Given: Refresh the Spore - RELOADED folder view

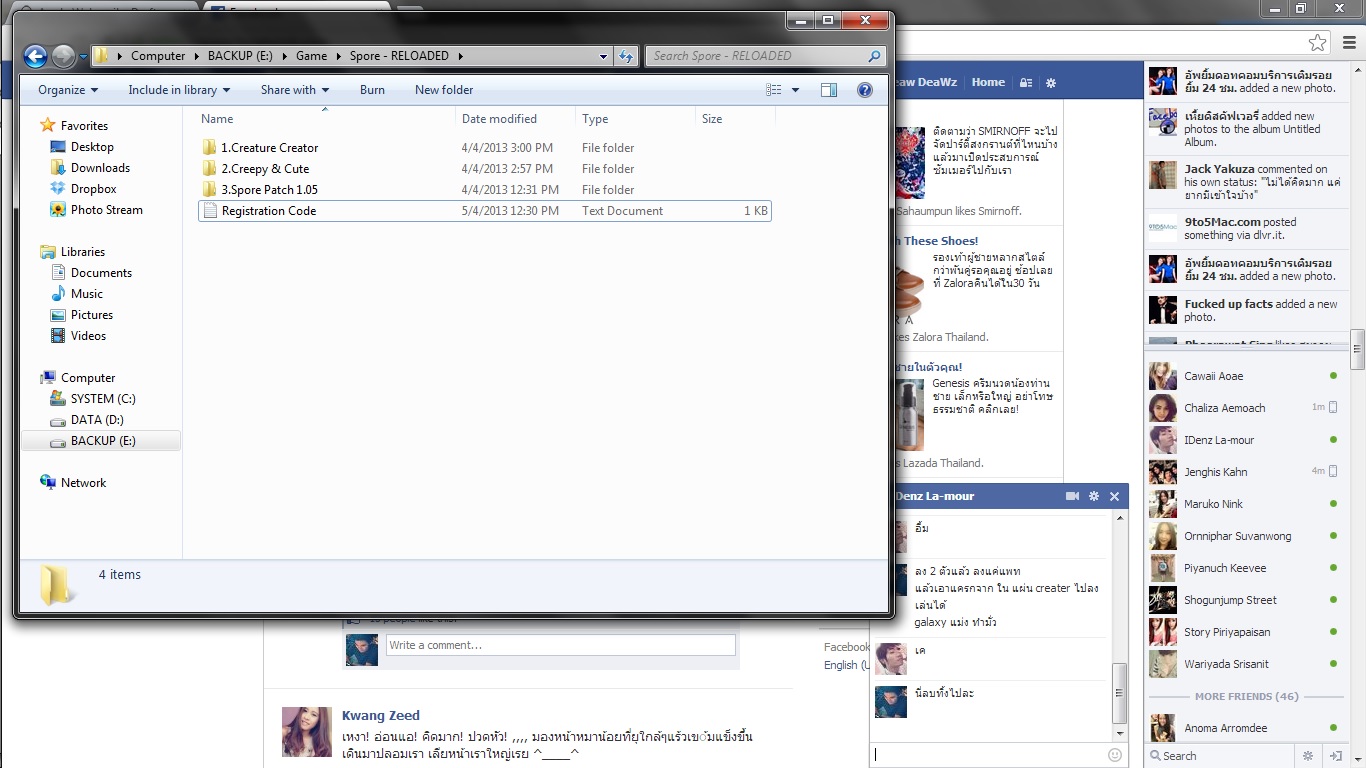Looking at the screenshot, I should pos(627,56).
